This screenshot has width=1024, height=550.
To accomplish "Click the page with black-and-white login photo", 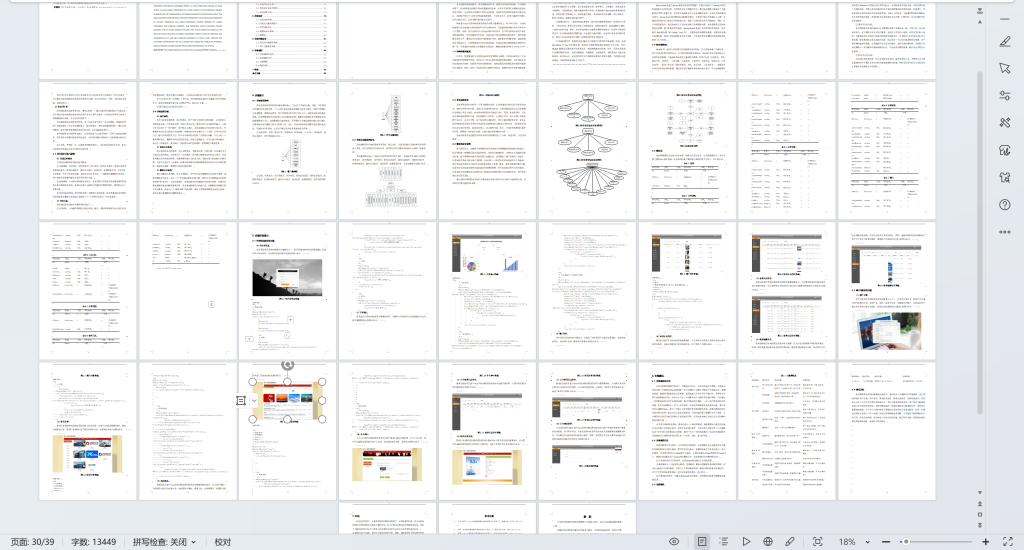I will pyautogui.click(x=287, y=290).
